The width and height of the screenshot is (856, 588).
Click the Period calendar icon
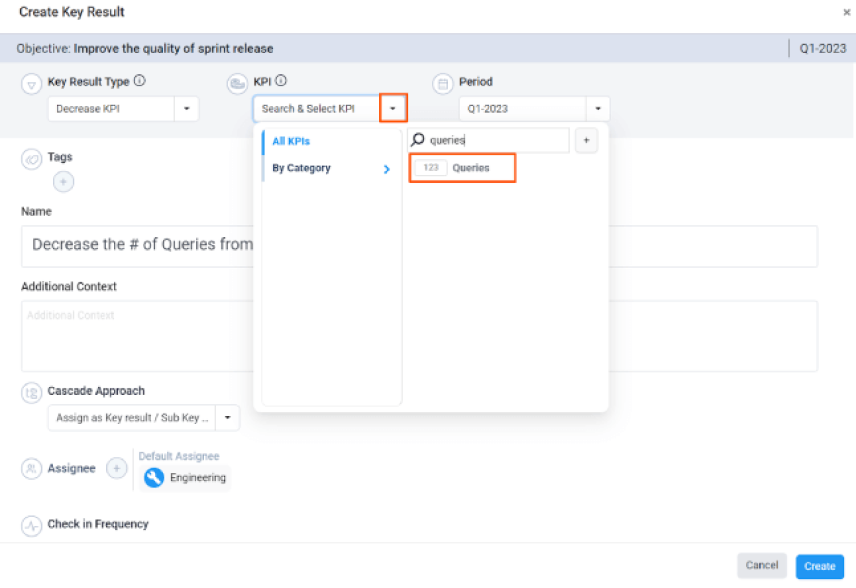443,84
